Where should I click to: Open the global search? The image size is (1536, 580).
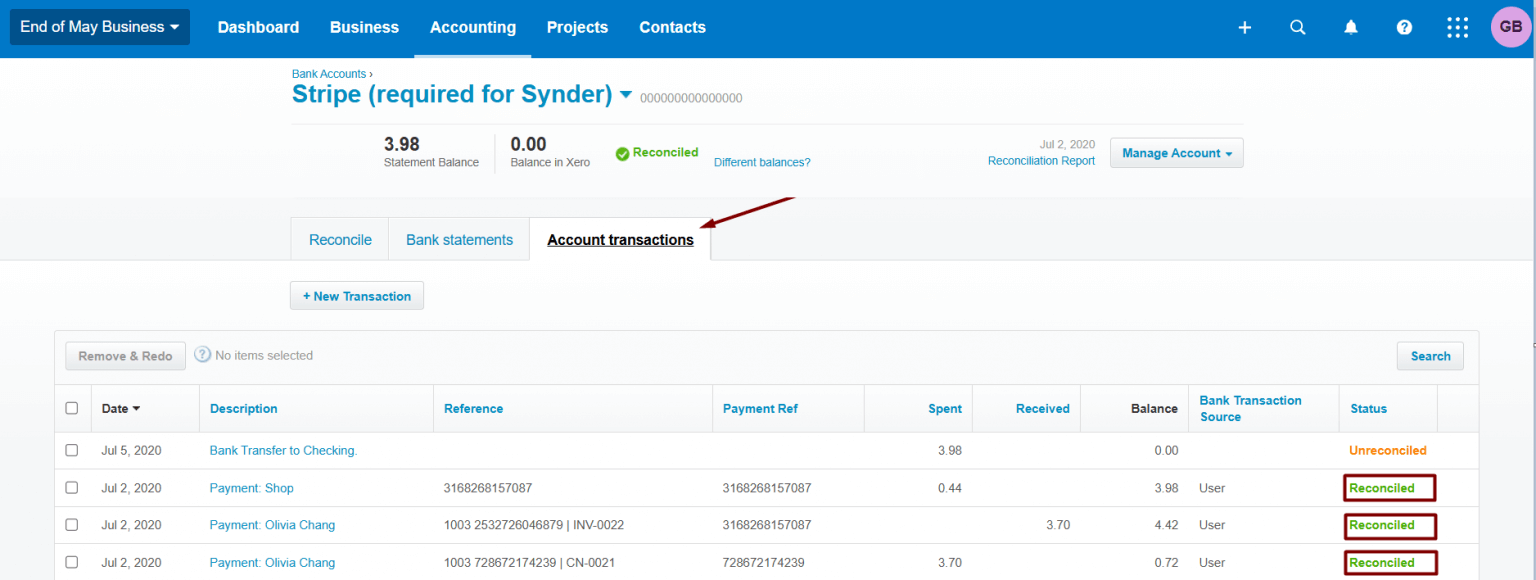pyautogui.click(x=1297, y=27)
